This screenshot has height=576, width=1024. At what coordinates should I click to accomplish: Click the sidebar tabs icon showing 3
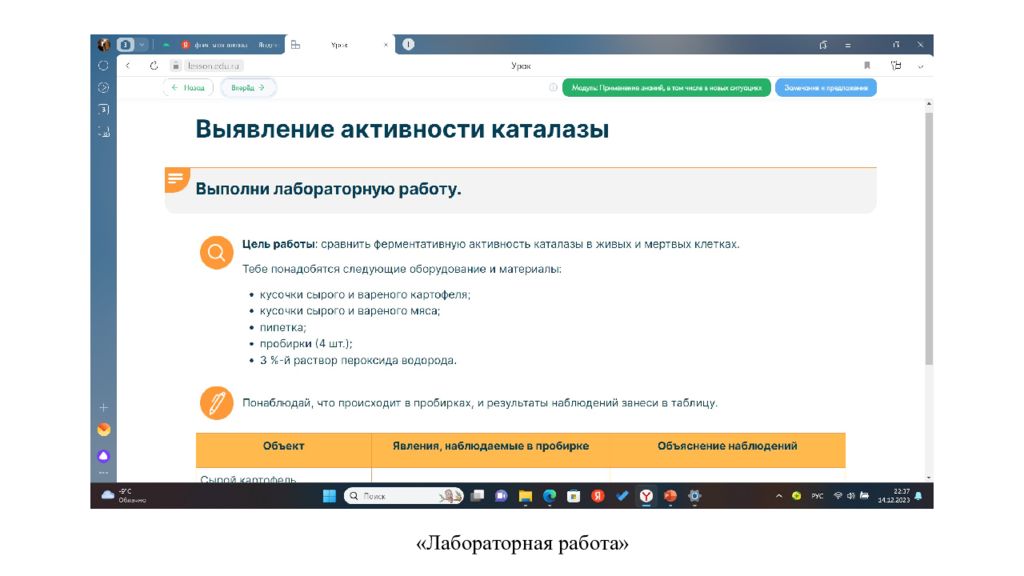tap(103, 109)
